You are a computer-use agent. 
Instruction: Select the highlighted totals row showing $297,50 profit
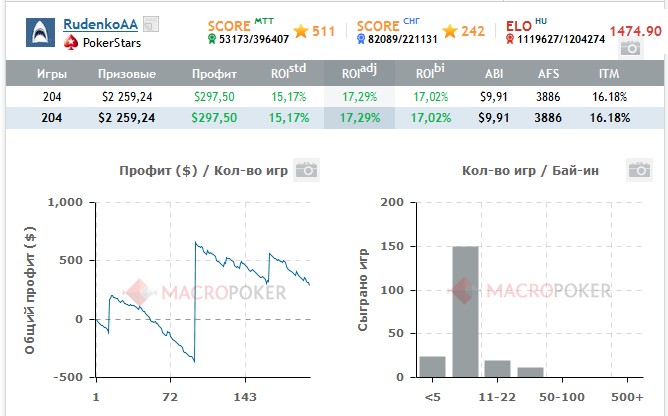[x=217, y=117]
